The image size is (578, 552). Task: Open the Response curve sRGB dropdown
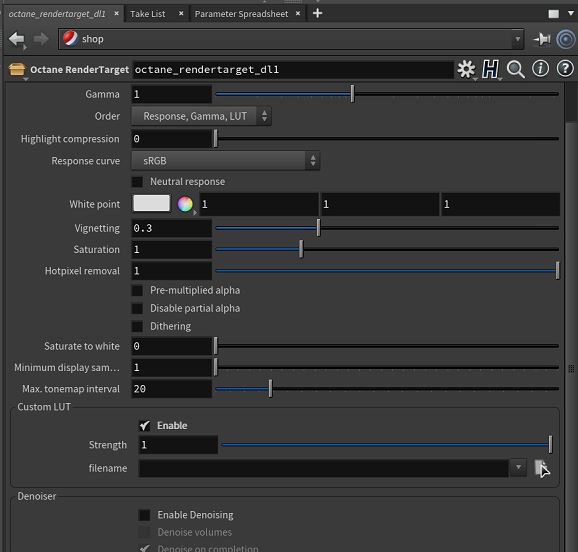tap(226, 161)
